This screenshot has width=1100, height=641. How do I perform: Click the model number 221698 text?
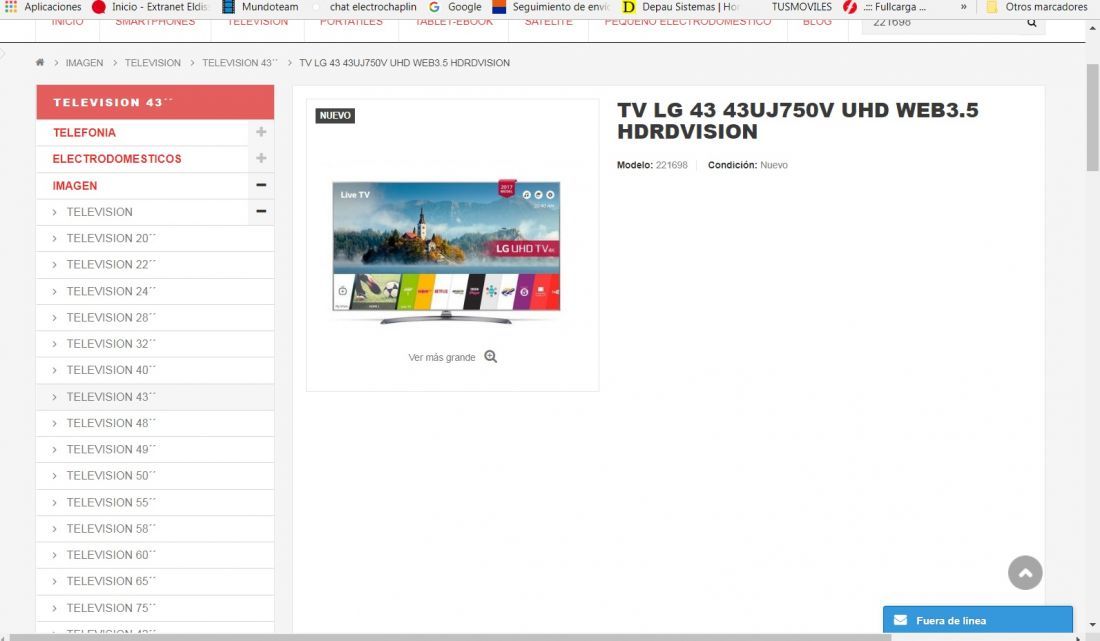[671, 165]
